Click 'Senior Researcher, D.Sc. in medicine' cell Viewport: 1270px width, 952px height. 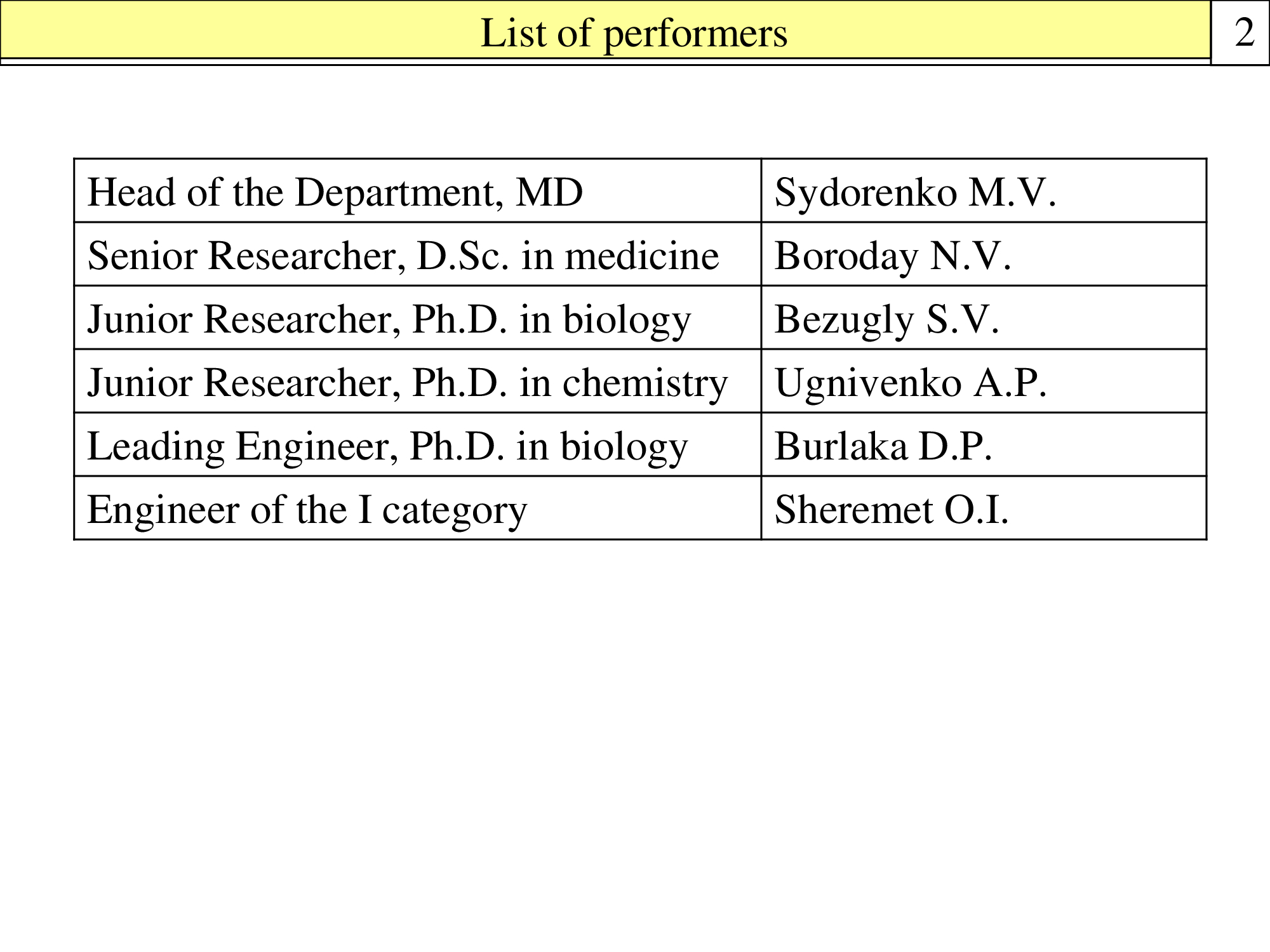coord(418,254)
